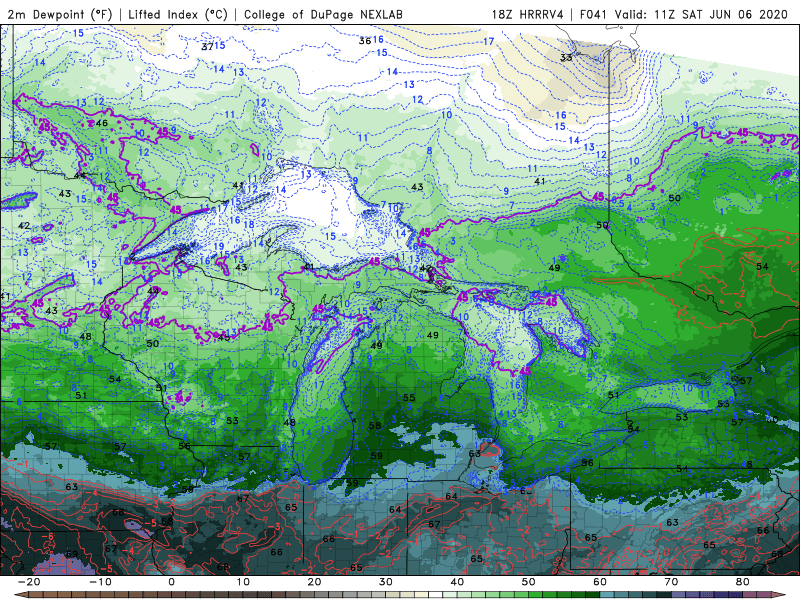This screenshot has height=600, width=800.
Task: Click the "F041" forecast hour label
Action: pyautogui.click(x=593, y=14)
